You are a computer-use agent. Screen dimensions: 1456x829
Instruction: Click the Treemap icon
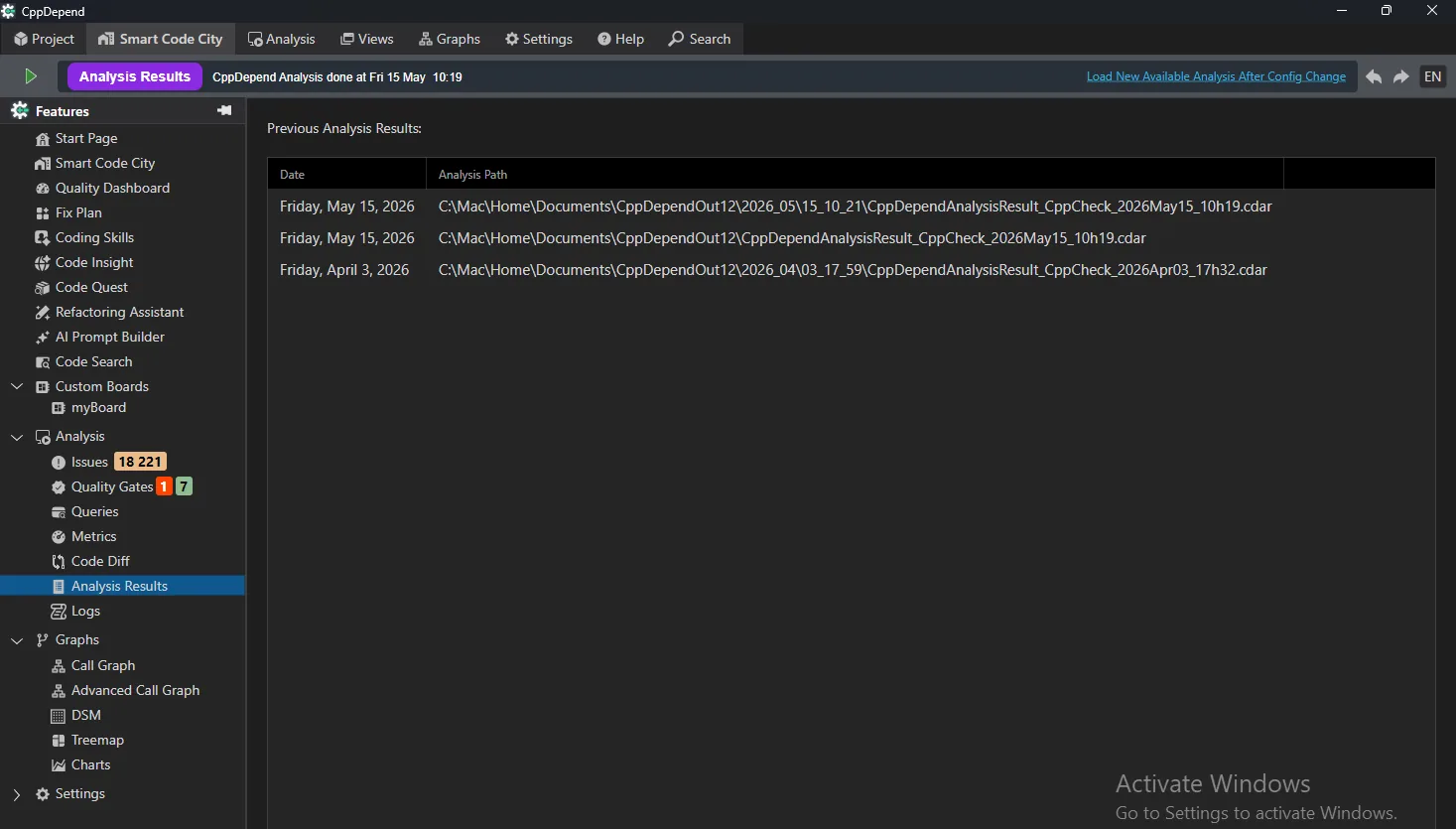coord(58,741)
